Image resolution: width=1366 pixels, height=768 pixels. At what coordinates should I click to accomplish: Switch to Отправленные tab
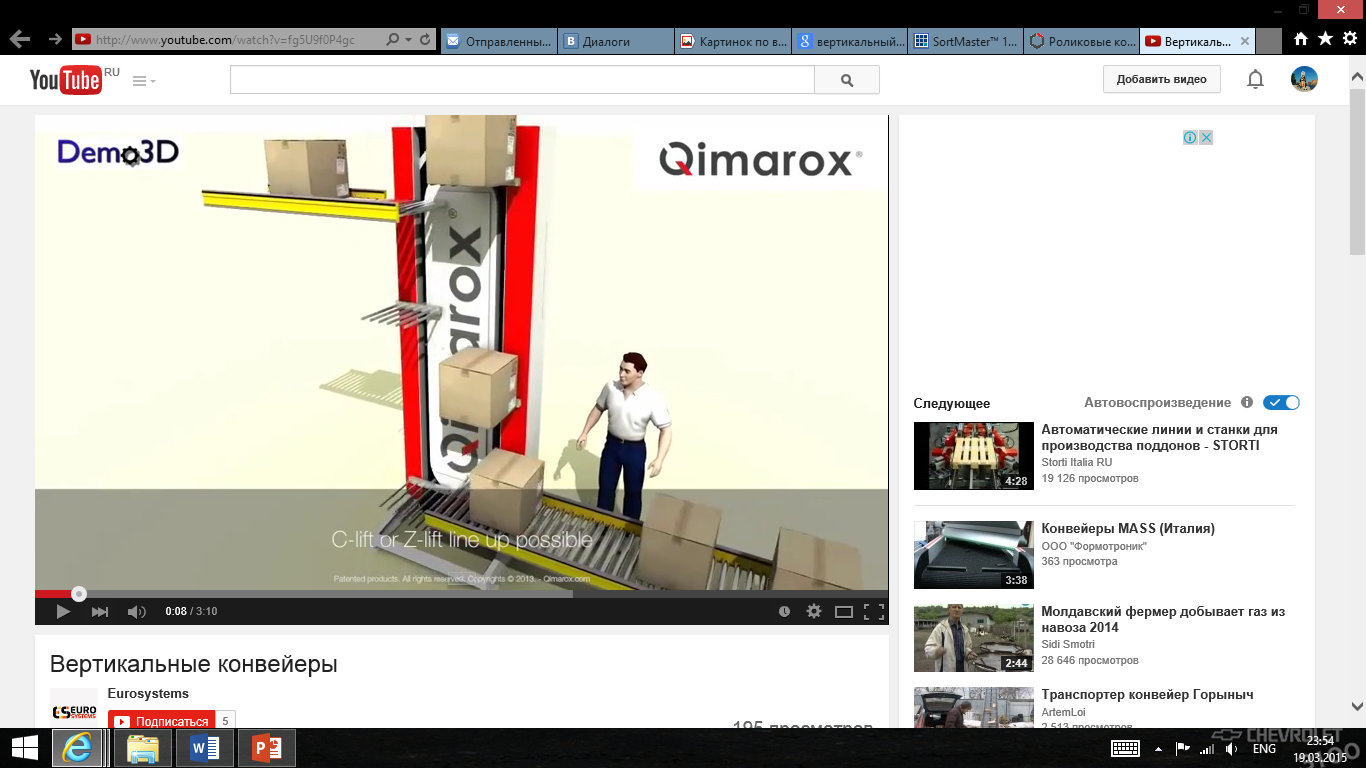pos(499,41)
